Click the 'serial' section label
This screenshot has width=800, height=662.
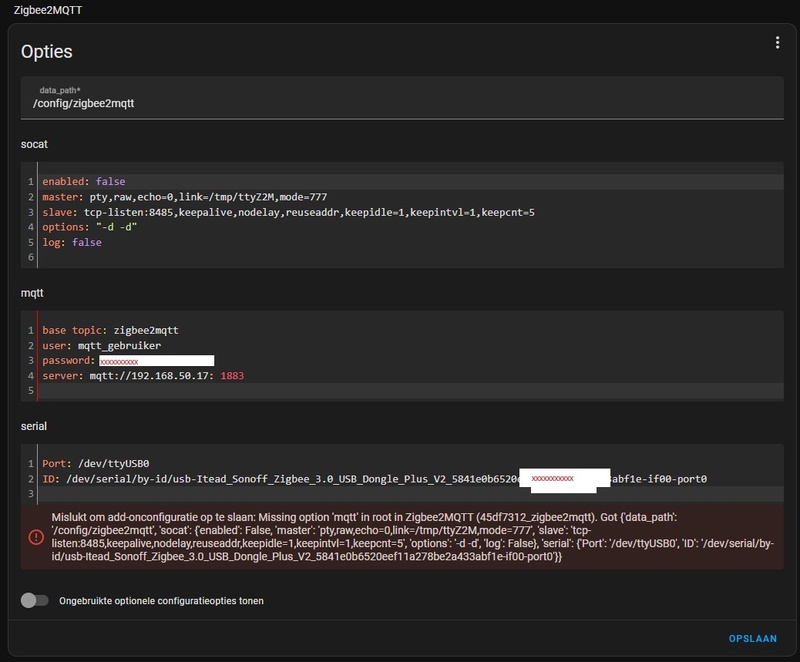(x=34, y=426)
